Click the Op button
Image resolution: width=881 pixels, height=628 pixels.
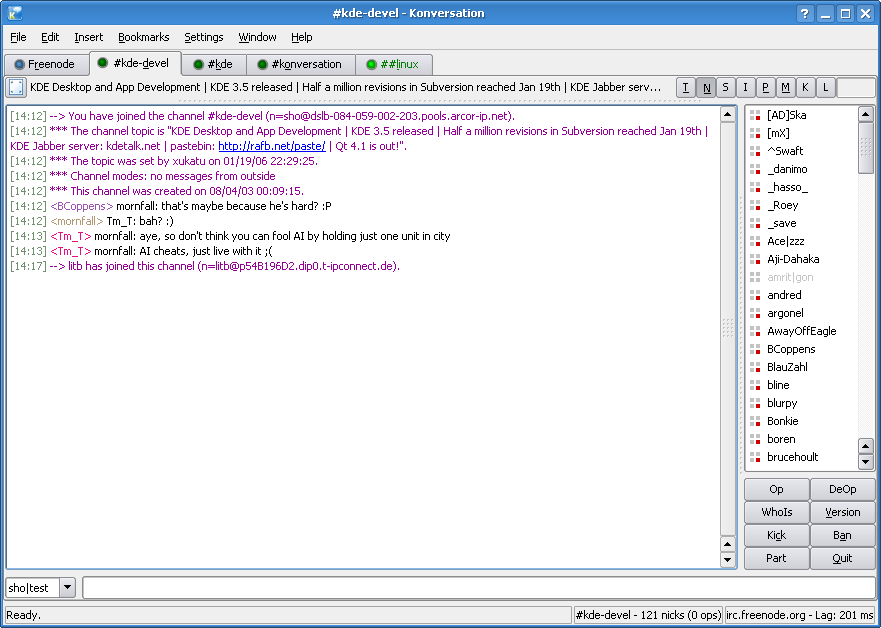click(776, 489)
